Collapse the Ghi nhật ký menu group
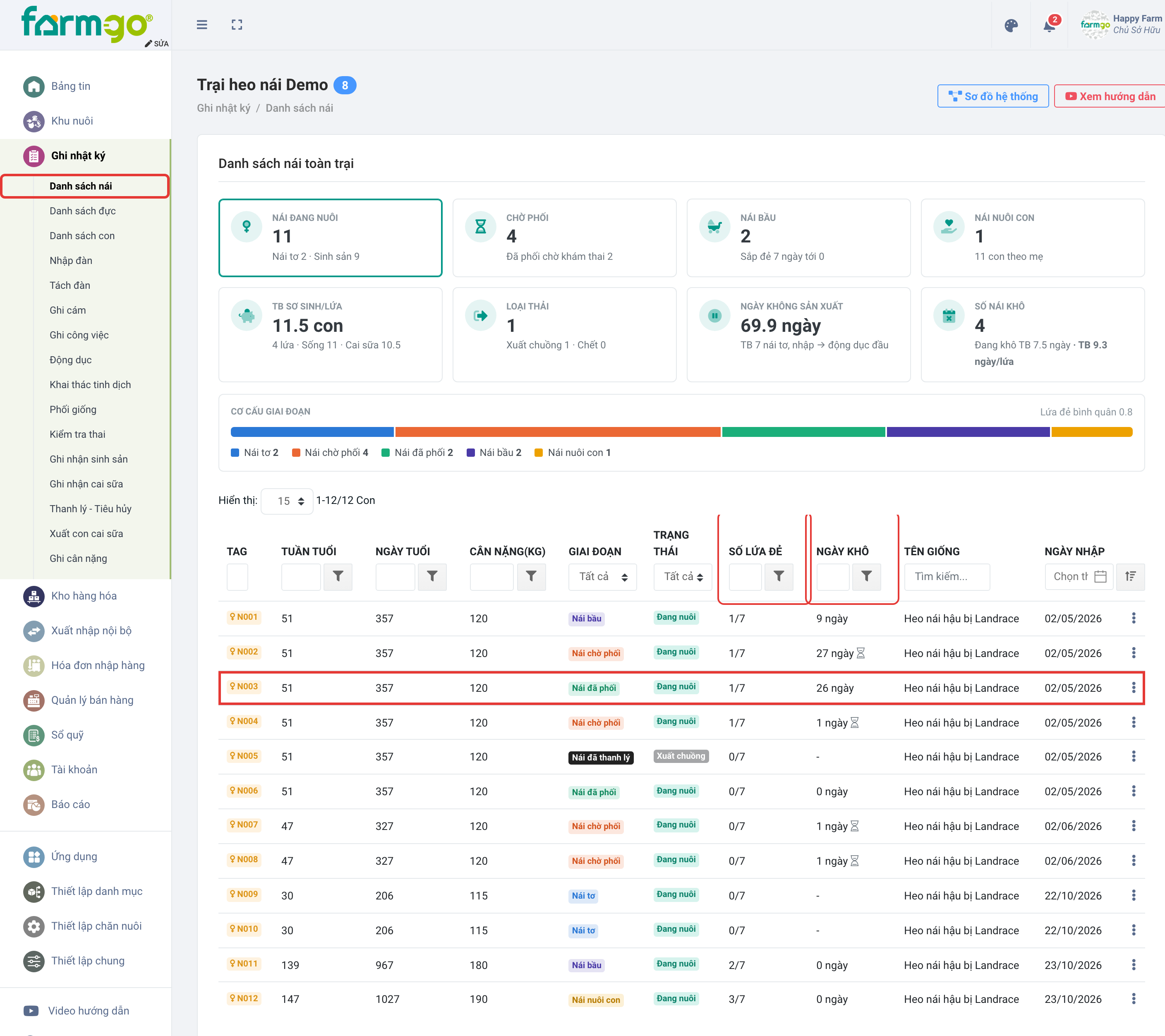 click(x=86, y=156)
